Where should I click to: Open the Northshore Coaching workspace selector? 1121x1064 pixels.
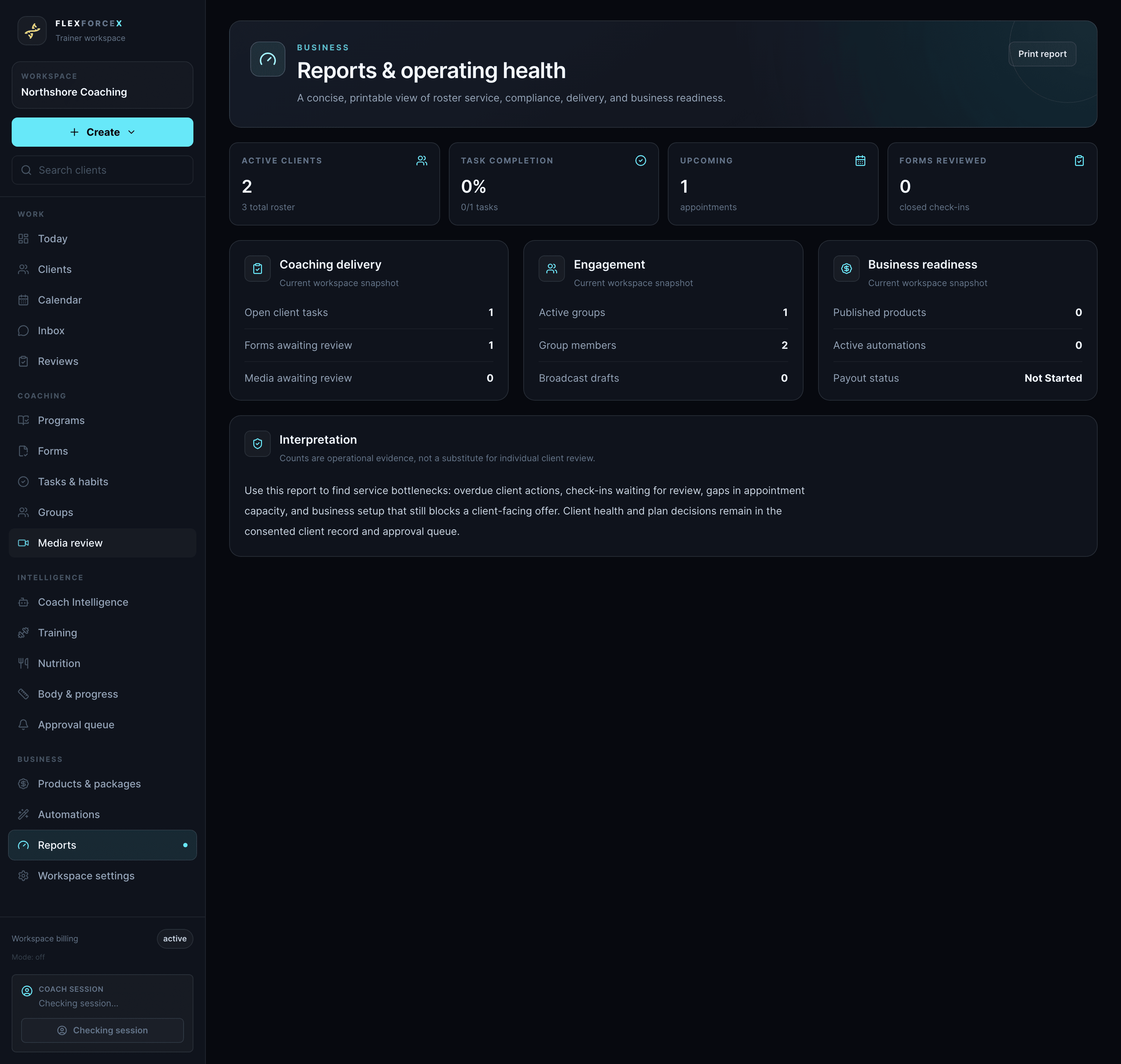click(x=102, y=85)
